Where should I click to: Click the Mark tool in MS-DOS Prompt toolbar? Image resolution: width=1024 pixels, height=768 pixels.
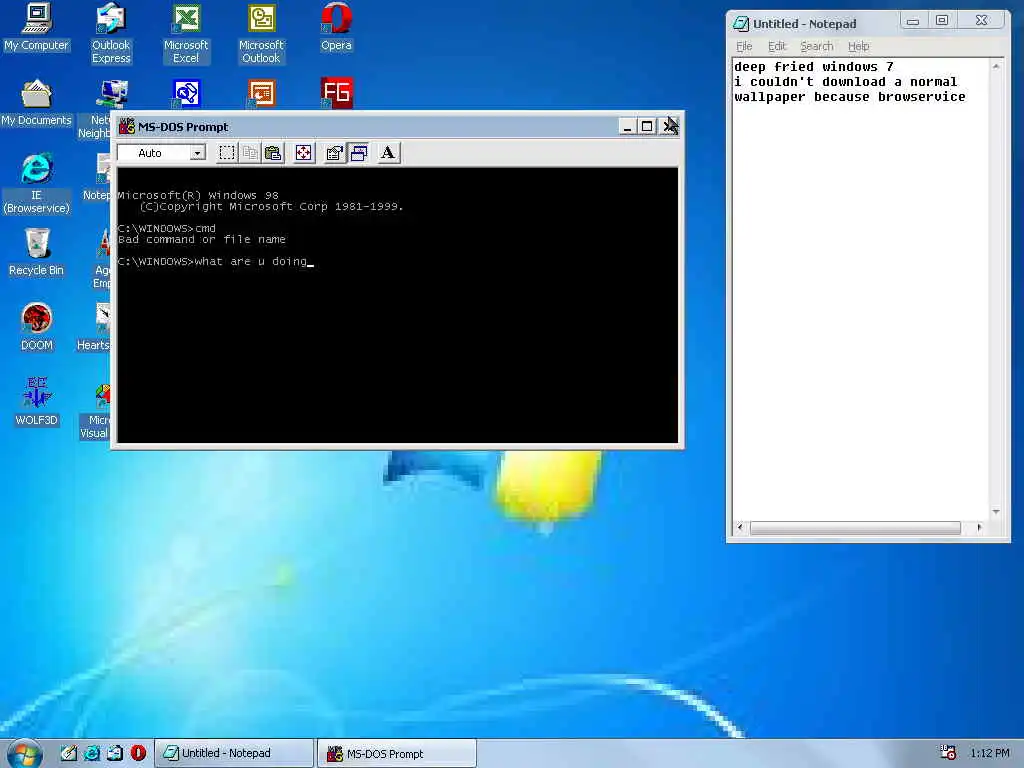[x=227, y=153]
